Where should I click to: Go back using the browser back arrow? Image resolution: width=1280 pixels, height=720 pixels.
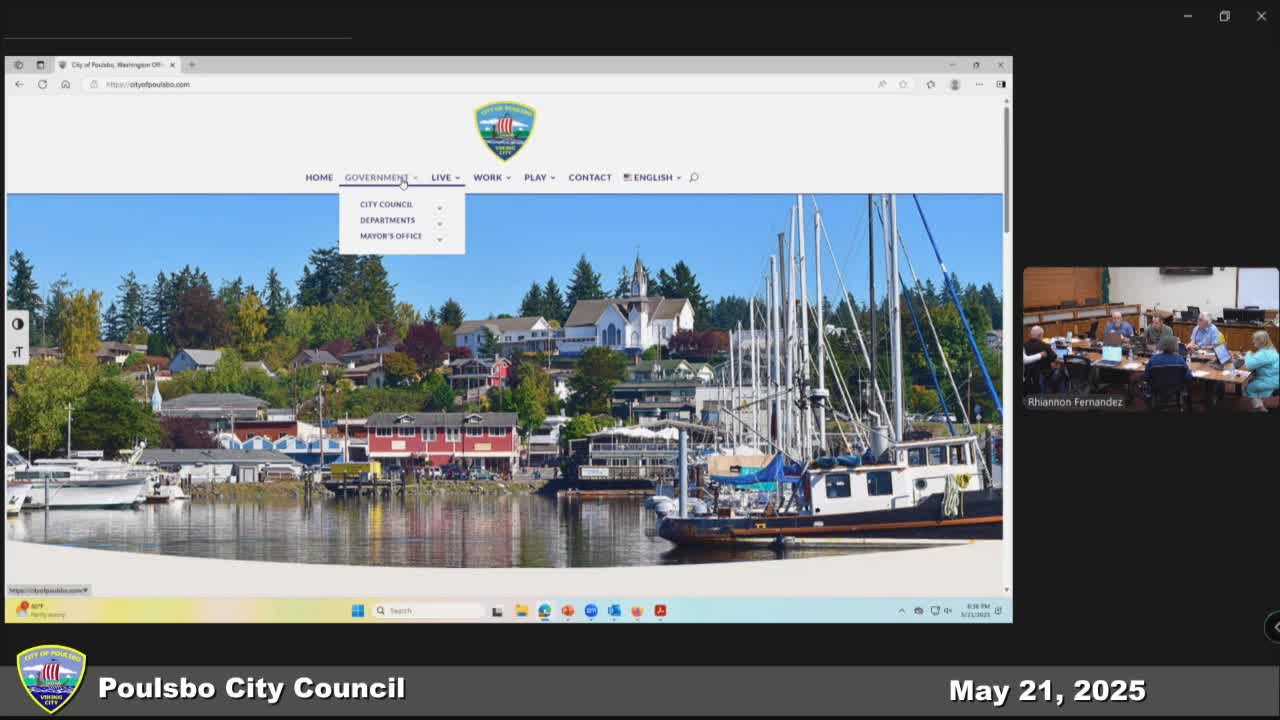tap(19, 84)
